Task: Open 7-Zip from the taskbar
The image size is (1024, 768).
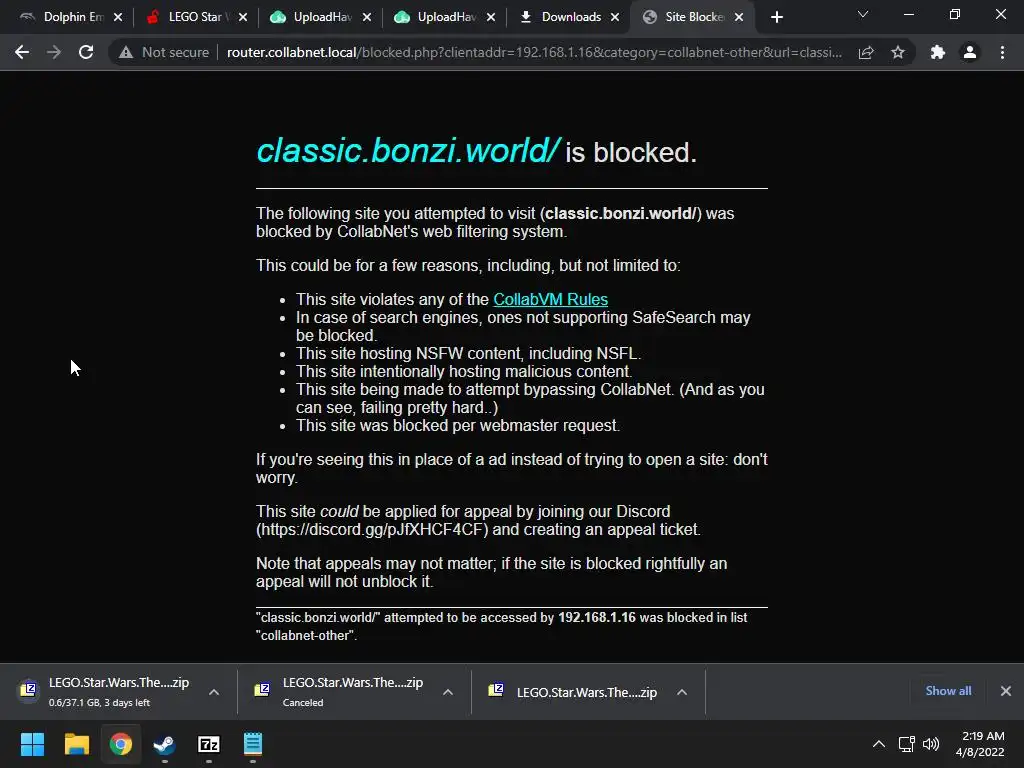Action: point(209,744)
